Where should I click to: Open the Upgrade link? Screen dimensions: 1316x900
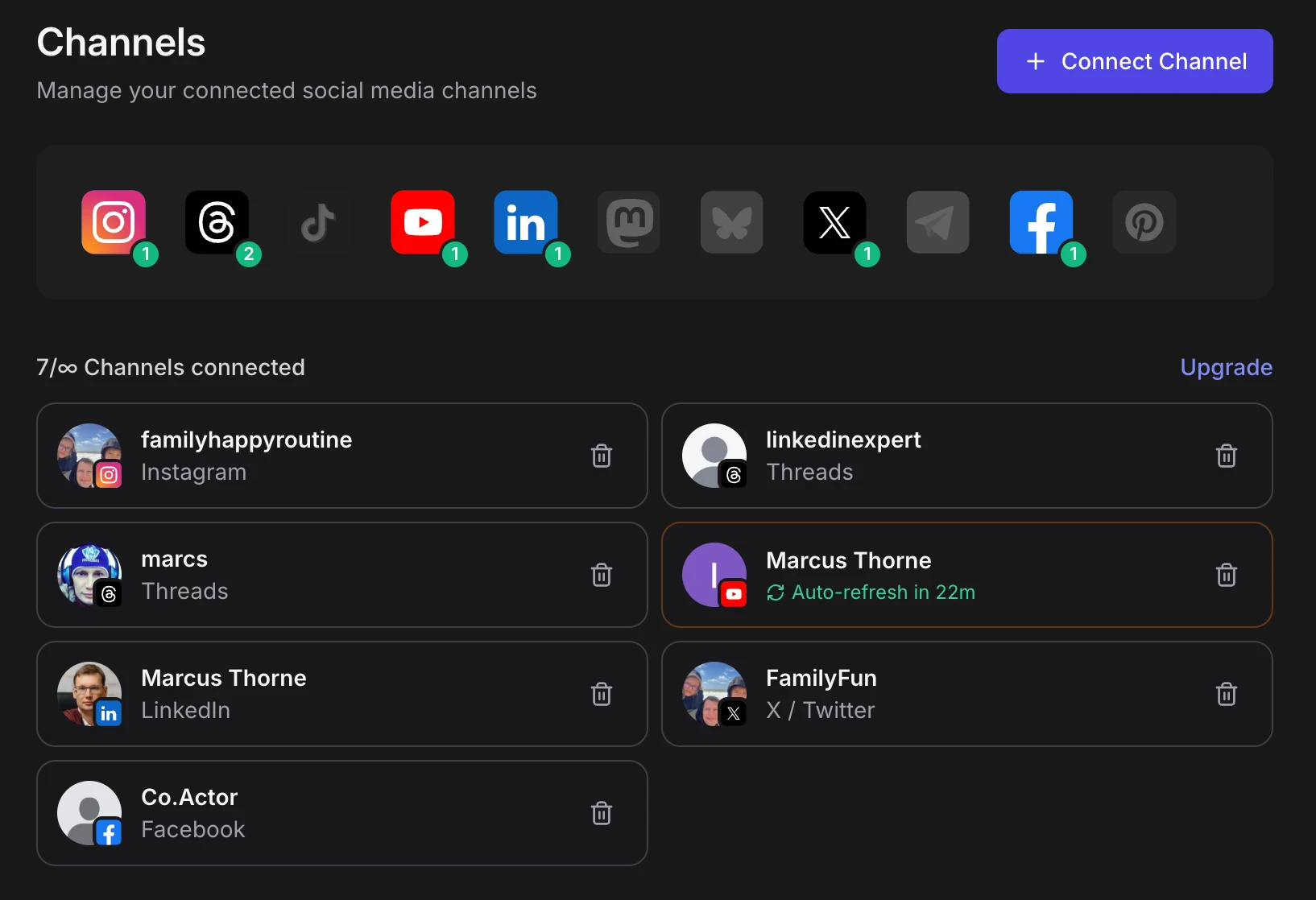(x=1226, y=367)
